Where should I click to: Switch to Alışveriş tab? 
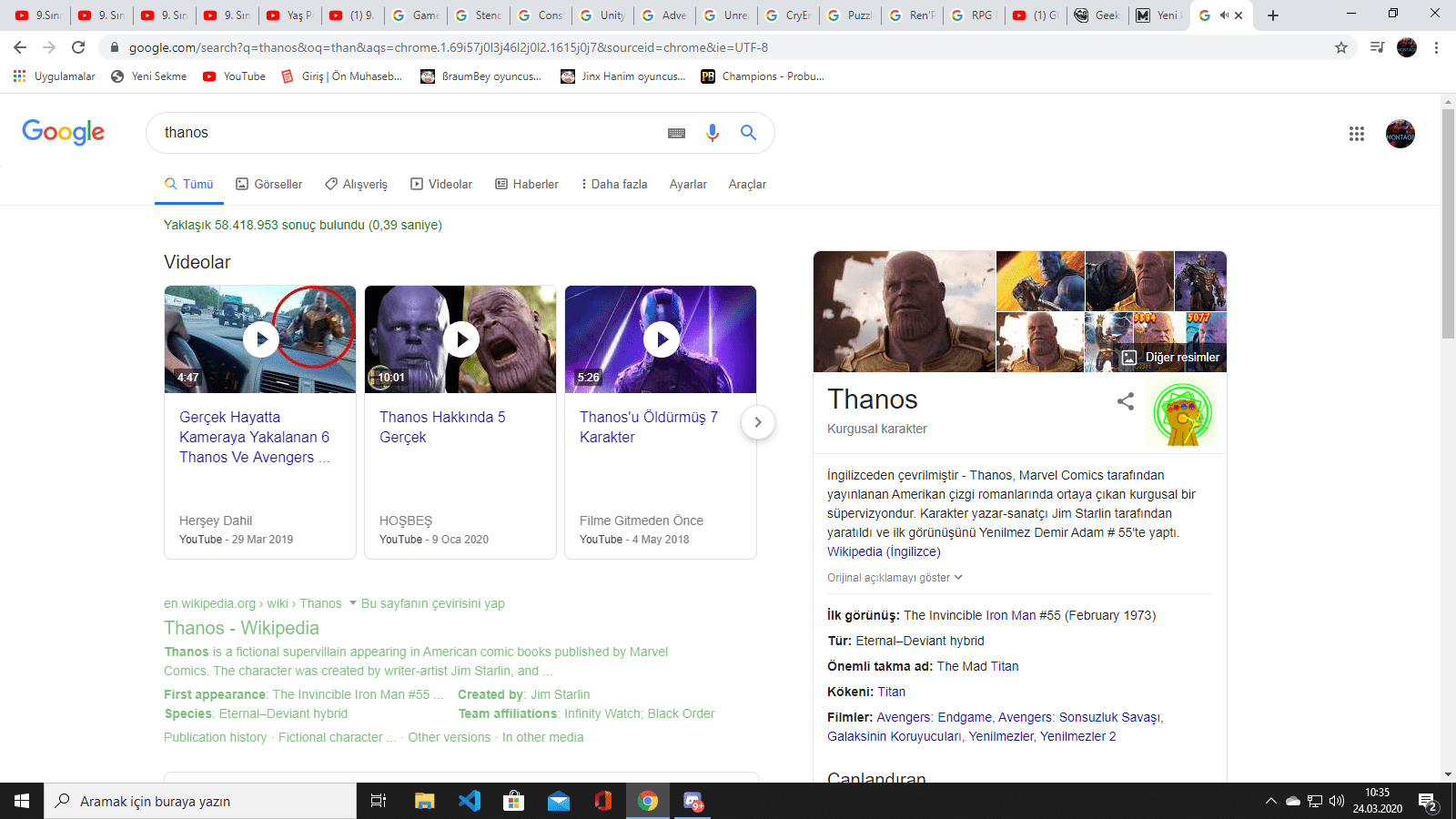point(356,184)
